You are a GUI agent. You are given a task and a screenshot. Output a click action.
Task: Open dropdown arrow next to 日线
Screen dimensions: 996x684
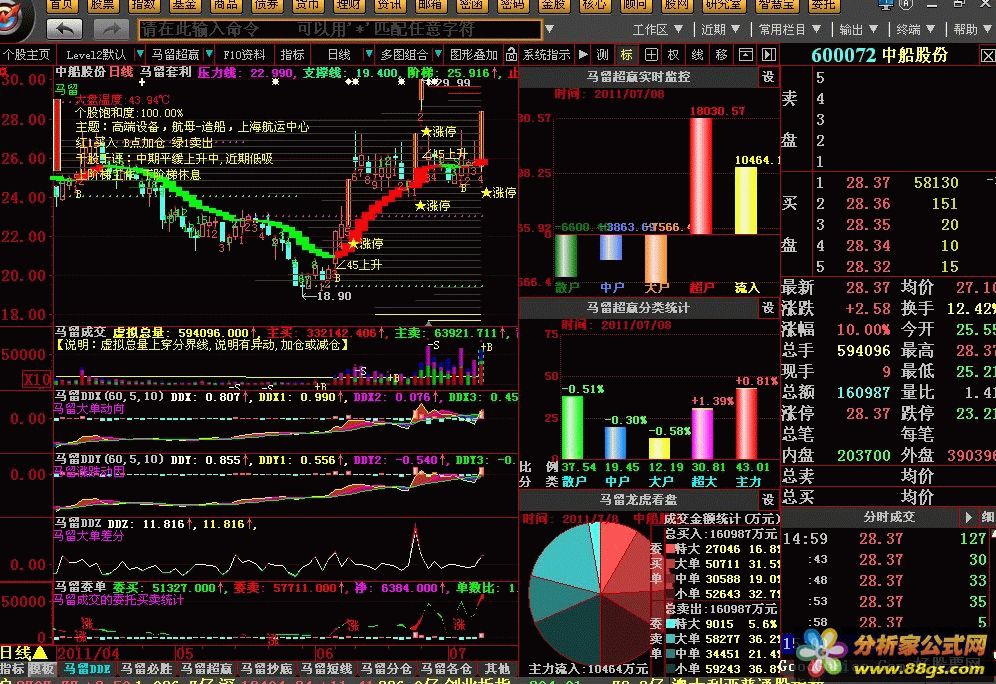(x=368, y=55)
